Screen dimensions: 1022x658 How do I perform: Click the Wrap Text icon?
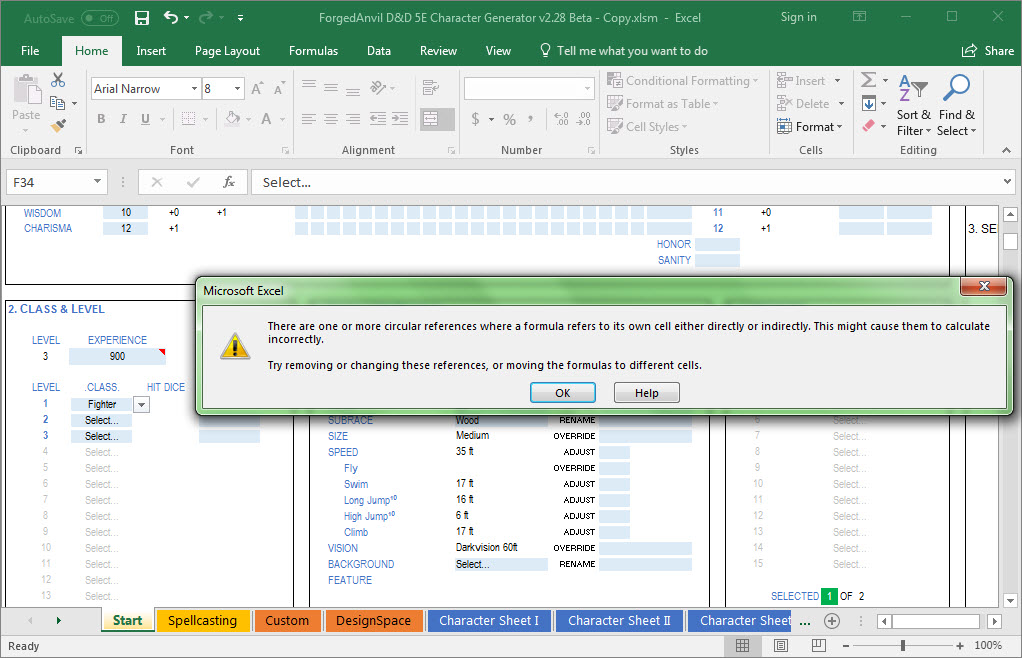430,87
